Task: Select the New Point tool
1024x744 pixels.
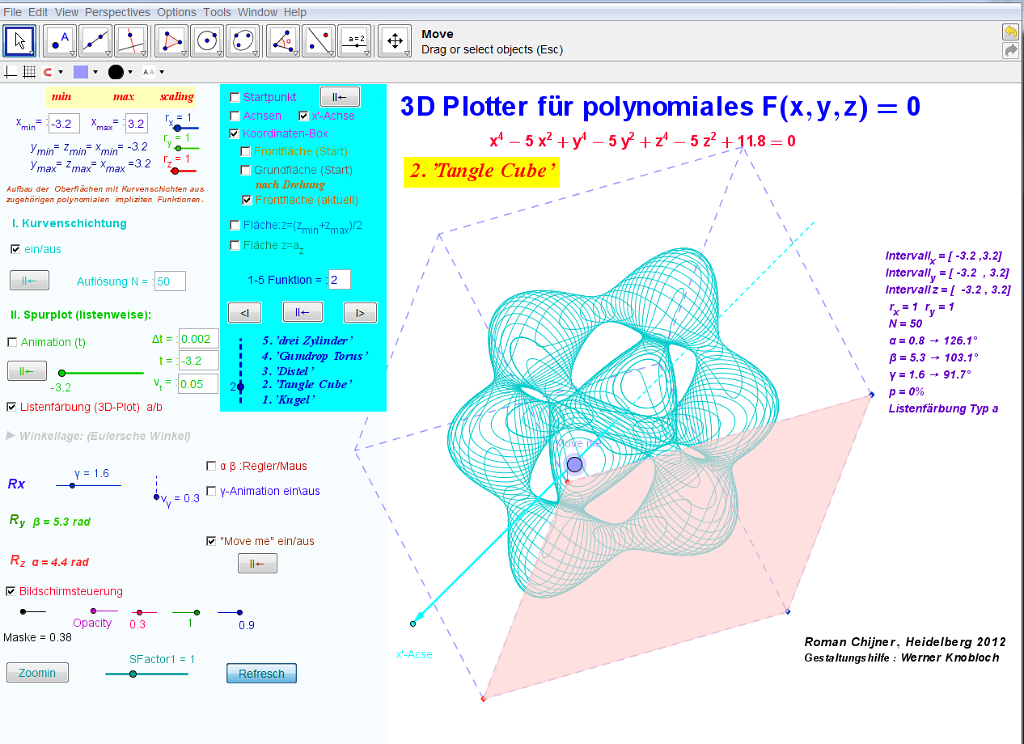Action: point(62,40)
